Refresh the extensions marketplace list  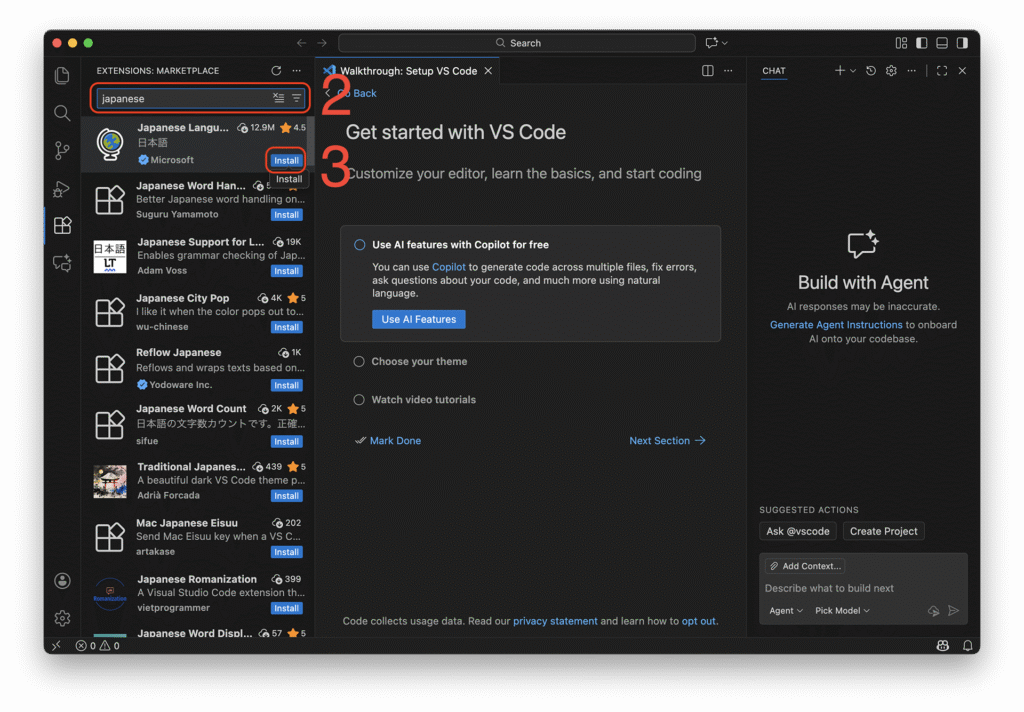pyautogui.click(x=276, y=71)
